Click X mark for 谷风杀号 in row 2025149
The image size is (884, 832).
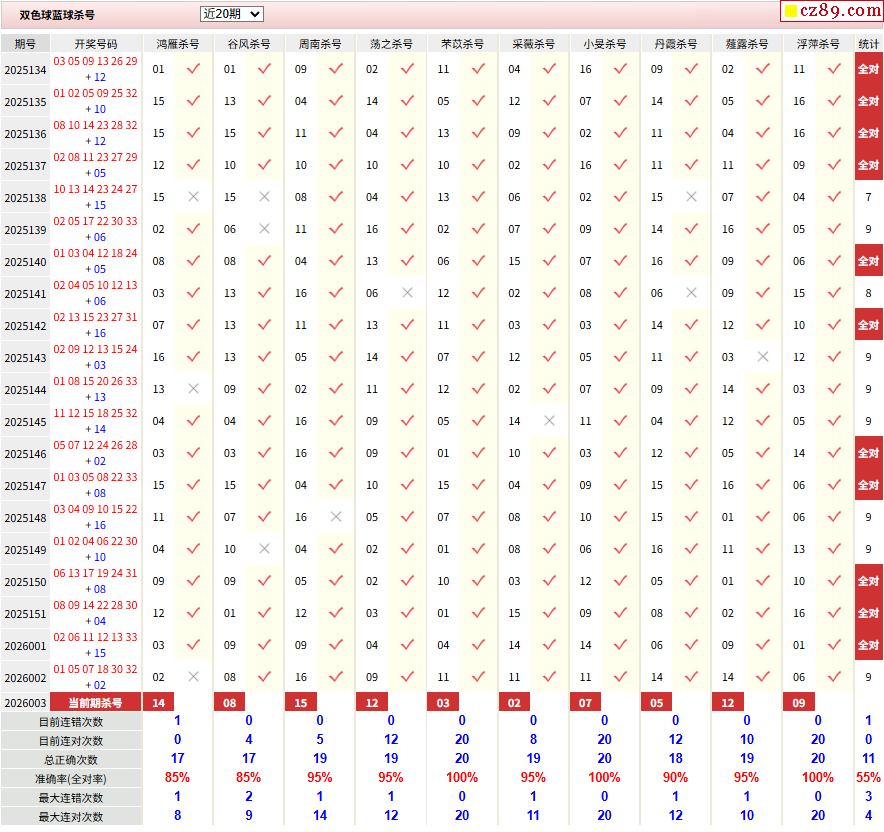point(264,549)
